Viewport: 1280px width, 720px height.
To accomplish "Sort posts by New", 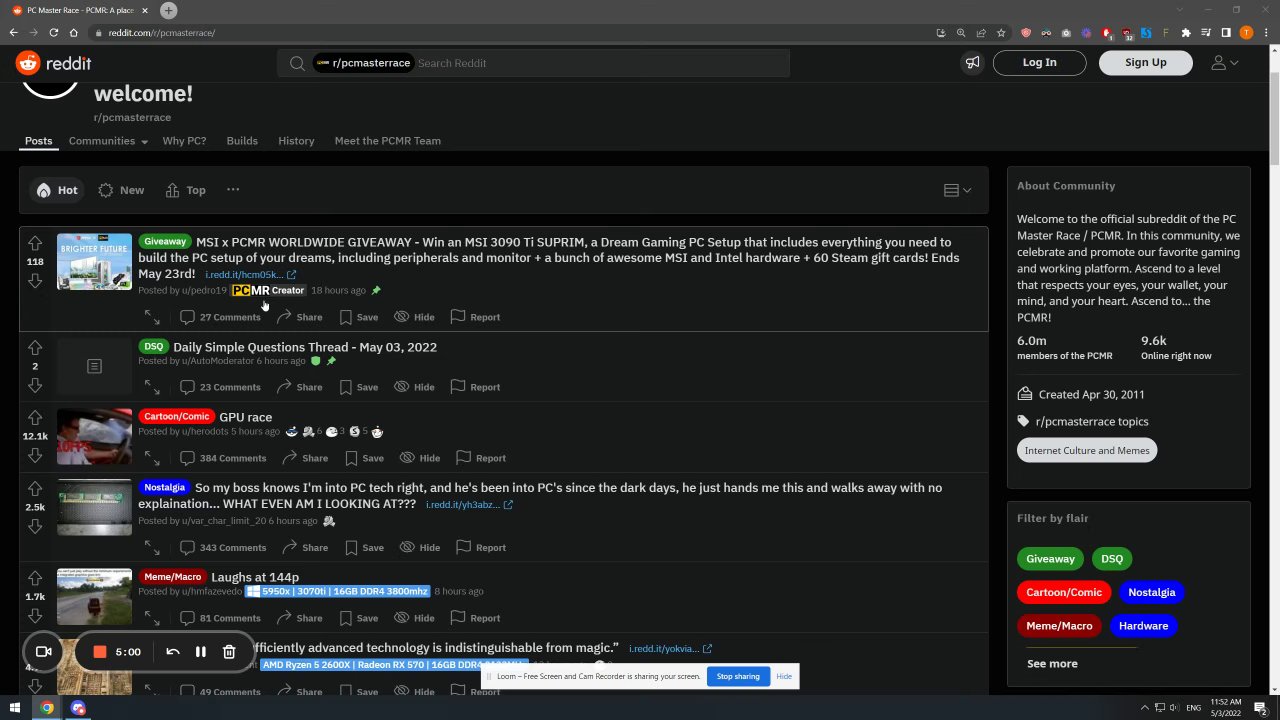I will pos(121,190).
